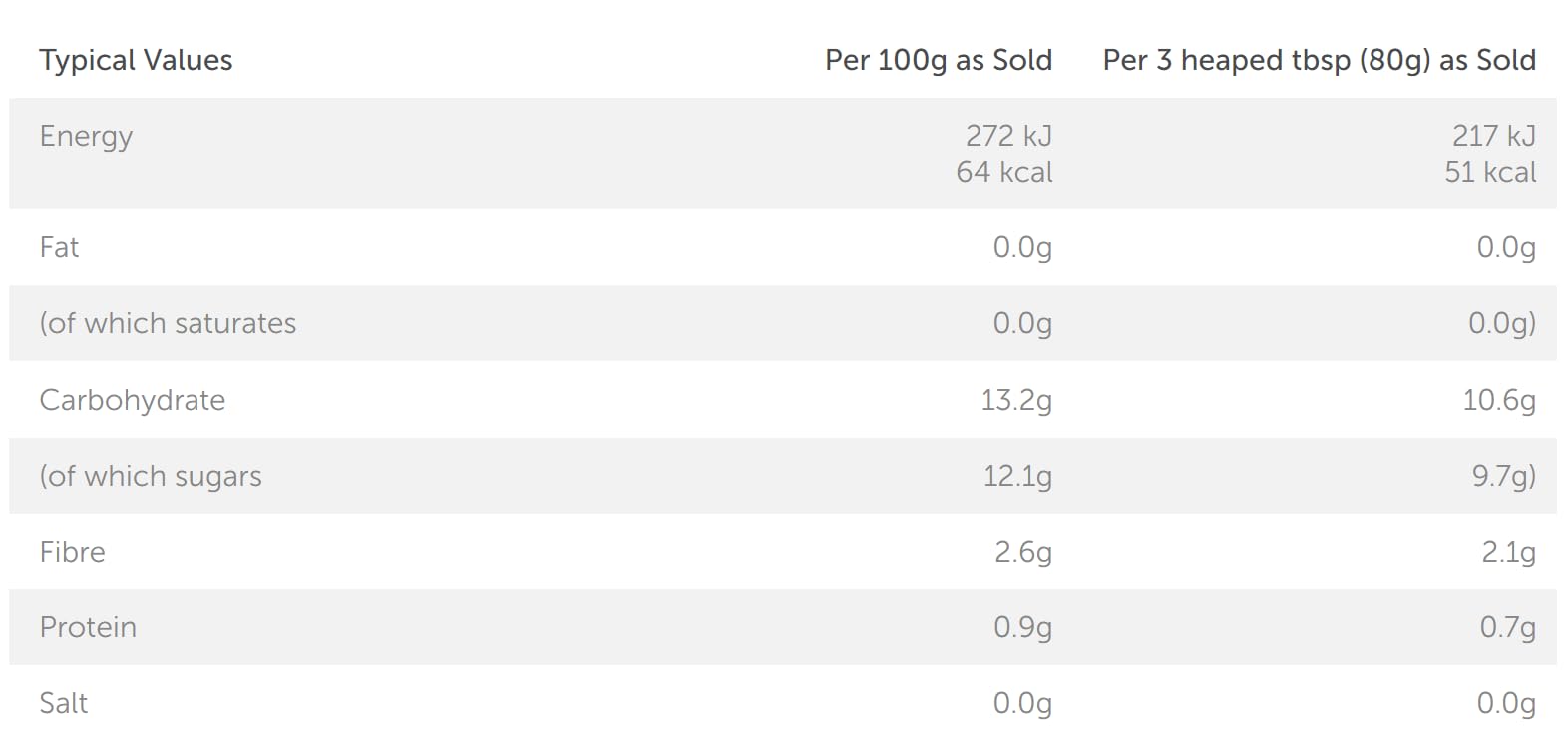
Task: Click the 12.1g sugars value
Action: (x=1016, y=476)
